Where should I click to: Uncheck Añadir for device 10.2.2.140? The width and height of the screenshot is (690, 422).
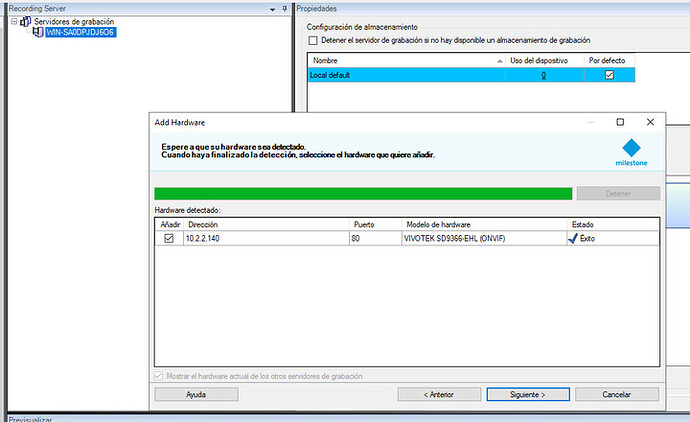169,239
